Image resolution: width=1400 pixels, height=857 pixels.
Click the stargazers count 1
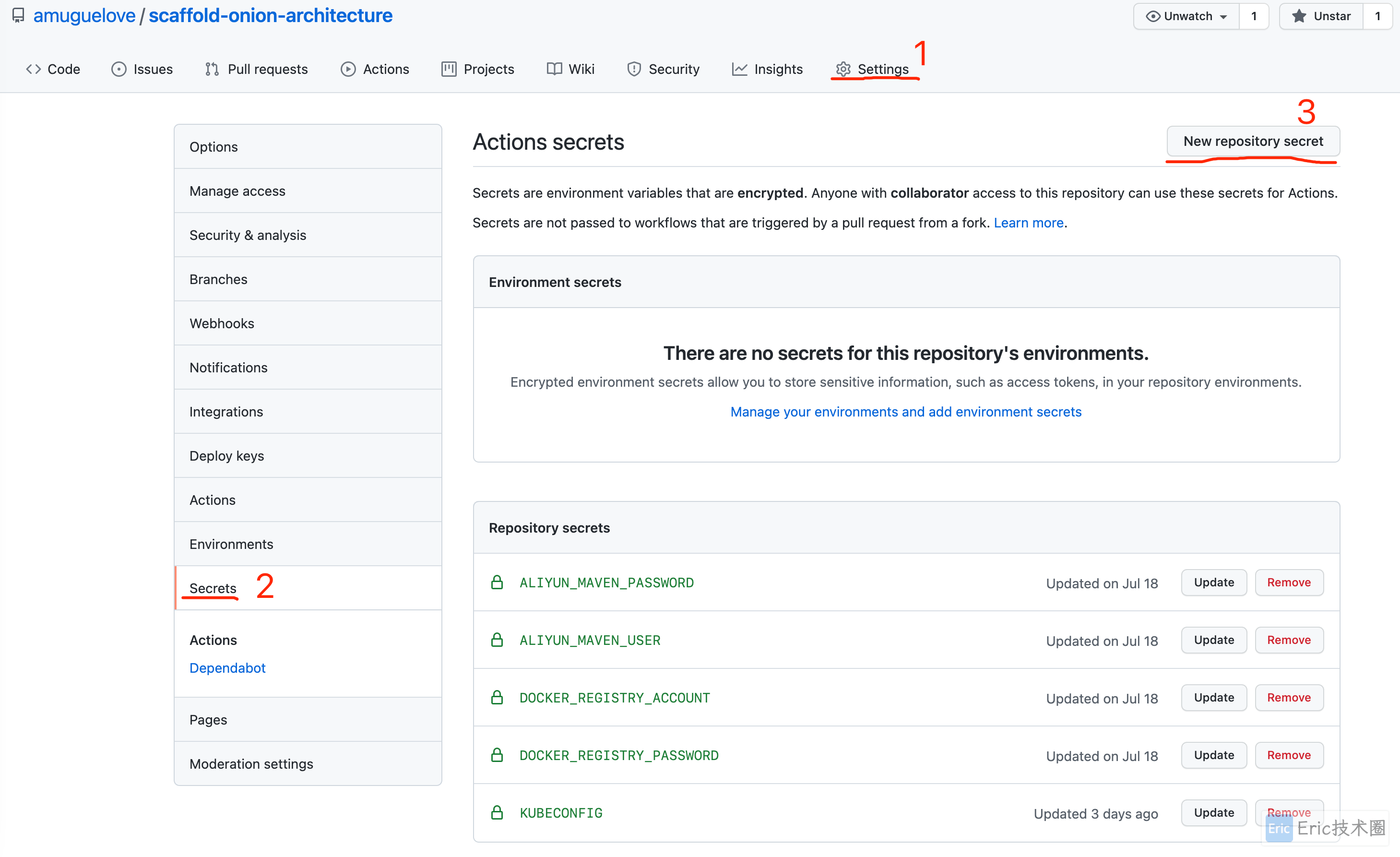(x=1377, y=16)
